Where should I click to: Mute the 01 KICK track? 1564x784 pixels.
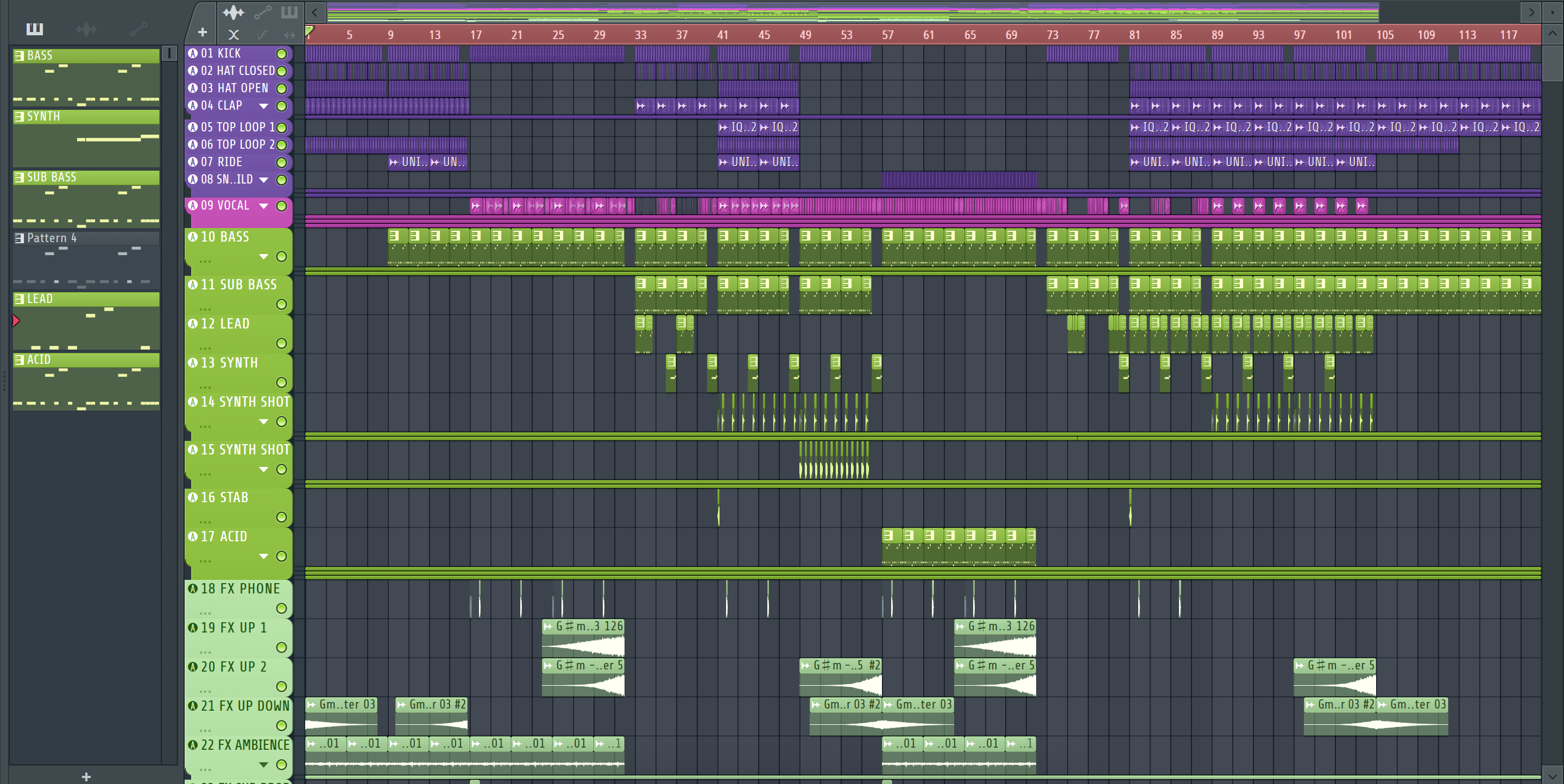click(282, 54)
